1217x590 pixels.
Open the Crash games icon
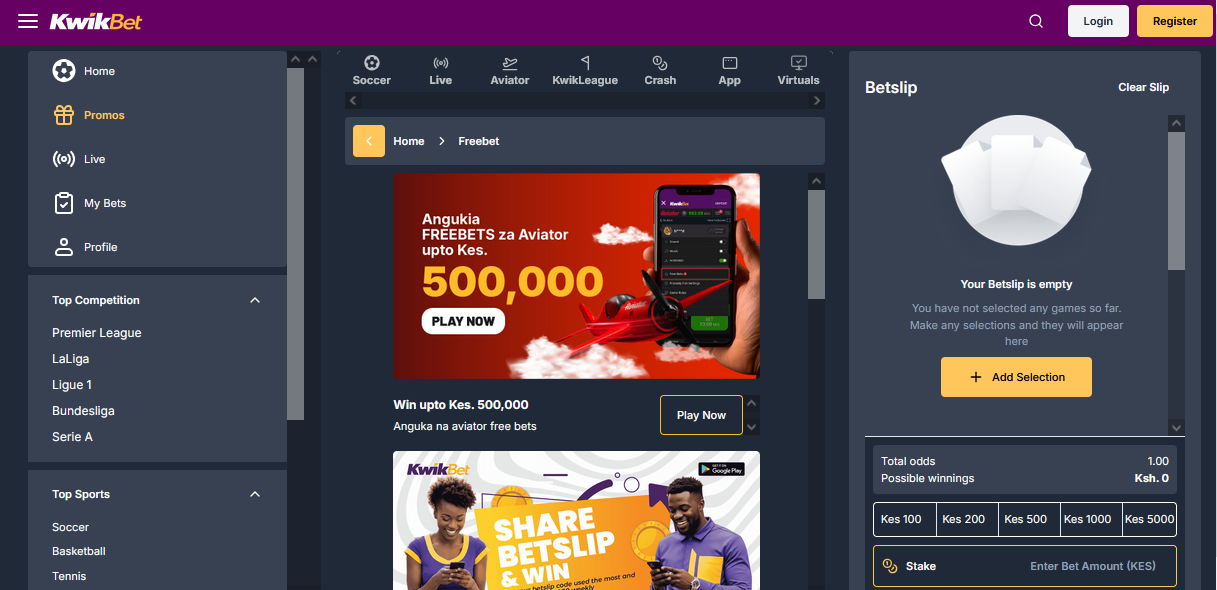[660, 63]
